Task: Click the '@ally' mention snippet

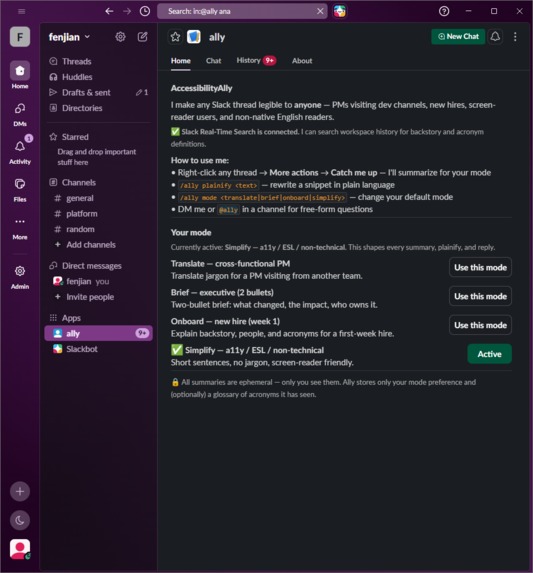Action: point(228,210)
